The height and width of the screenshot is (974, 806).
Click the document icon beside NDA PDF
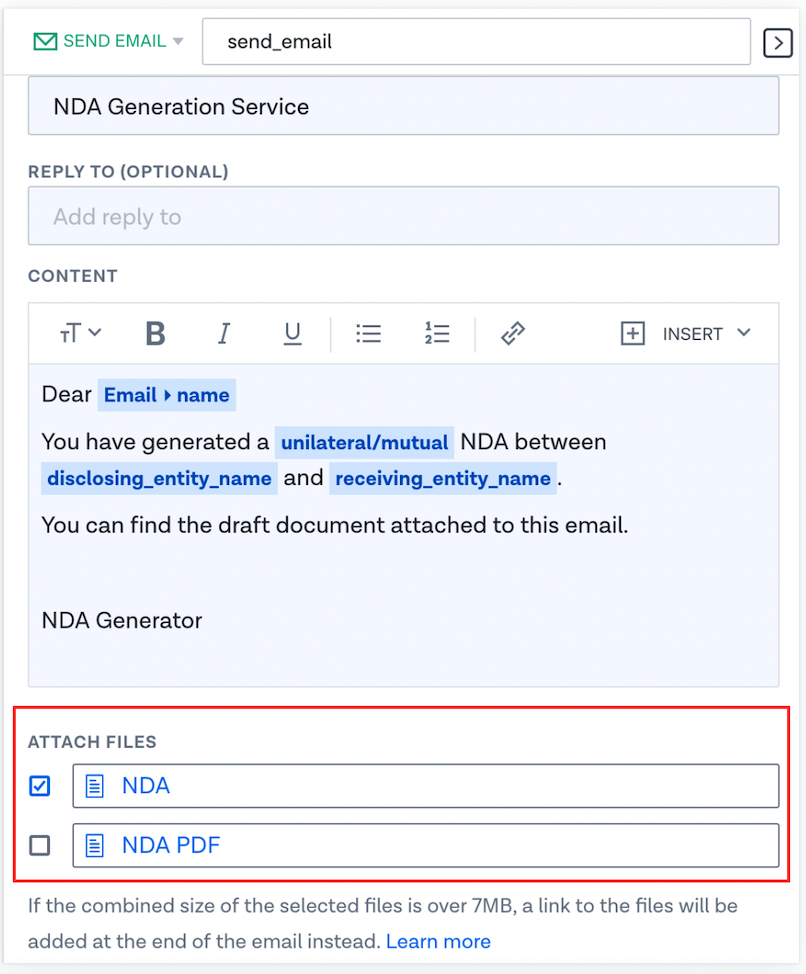(x=95, y=845)
